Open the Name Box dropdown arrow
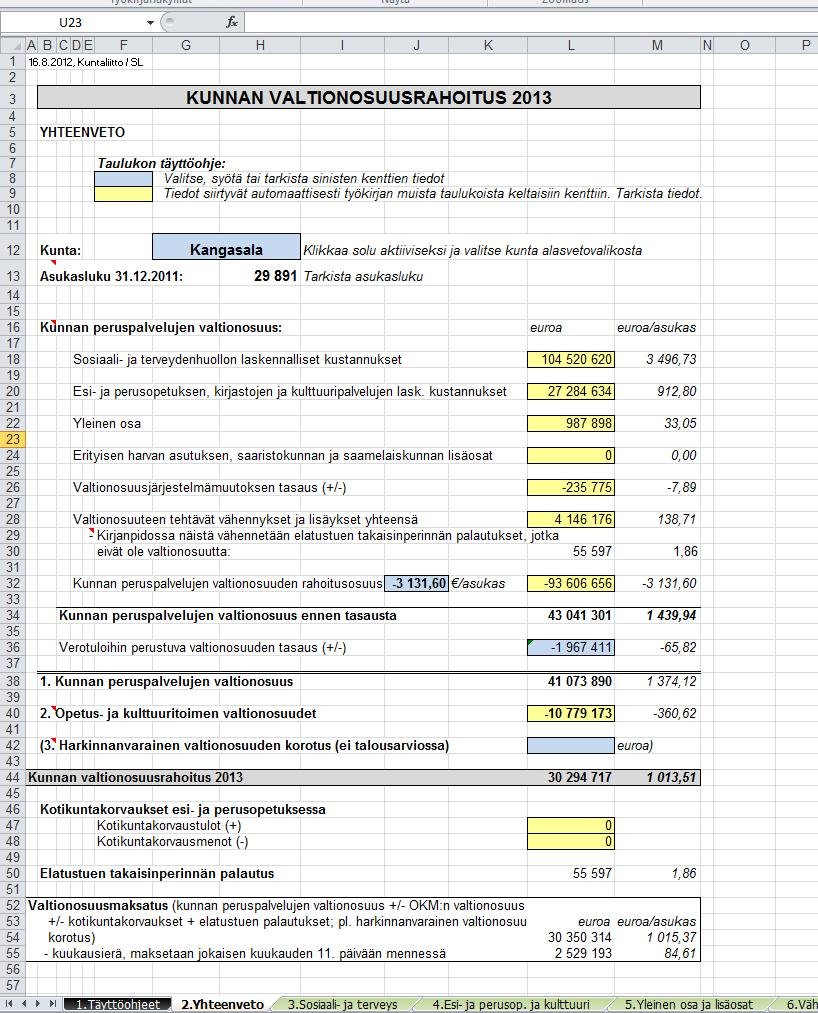The image size is (818, 1013). tap(150, 23)
